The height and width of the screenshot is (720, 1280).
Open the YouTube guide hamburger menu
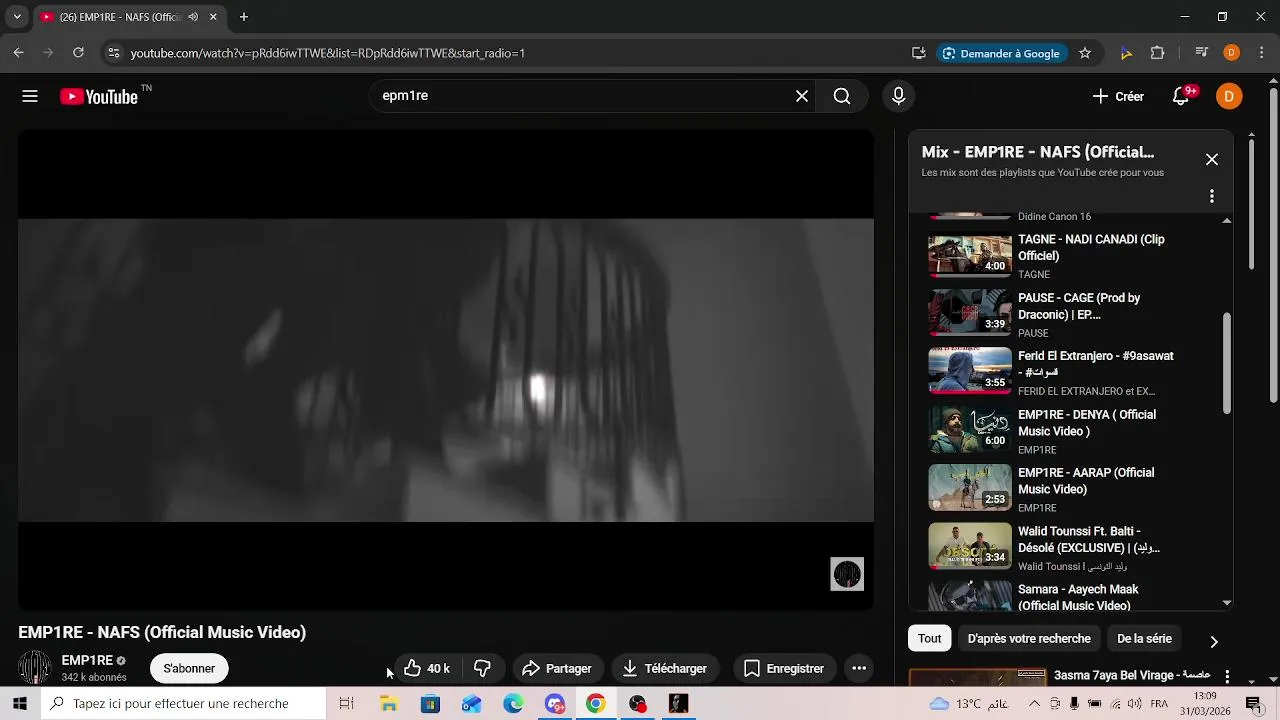(x=30, y=96)
